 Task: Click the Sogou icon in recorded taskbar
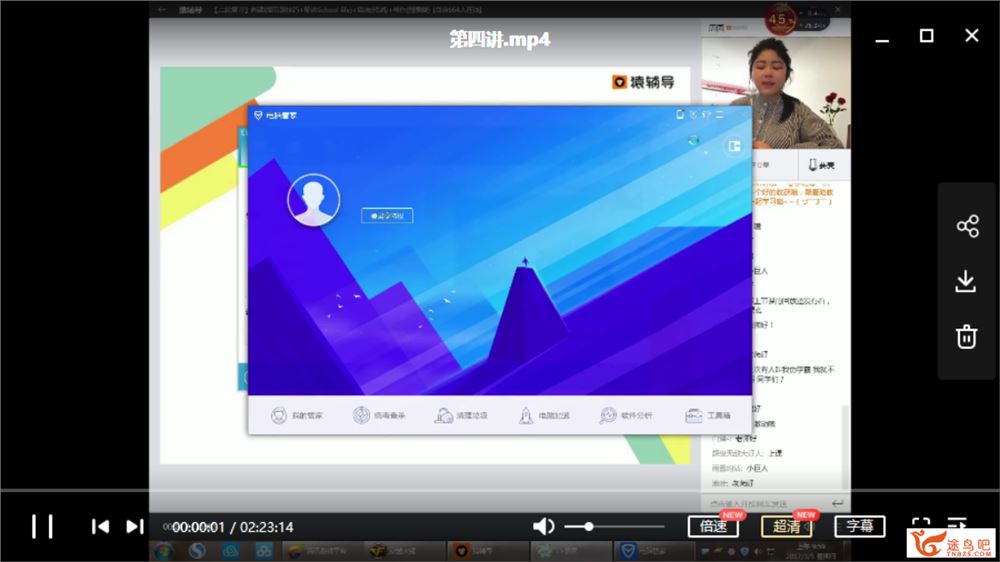197,551
